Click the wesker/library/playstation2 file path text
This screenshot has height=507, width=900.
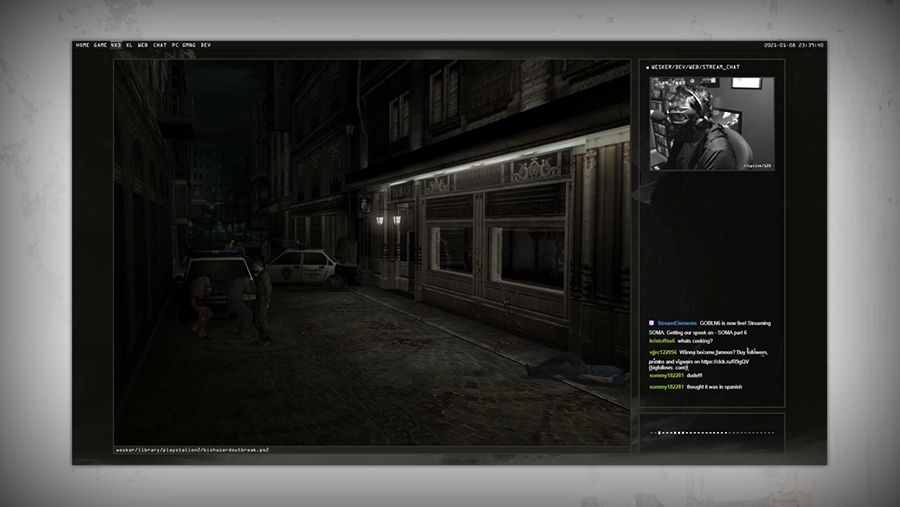[x=192, y=450]
